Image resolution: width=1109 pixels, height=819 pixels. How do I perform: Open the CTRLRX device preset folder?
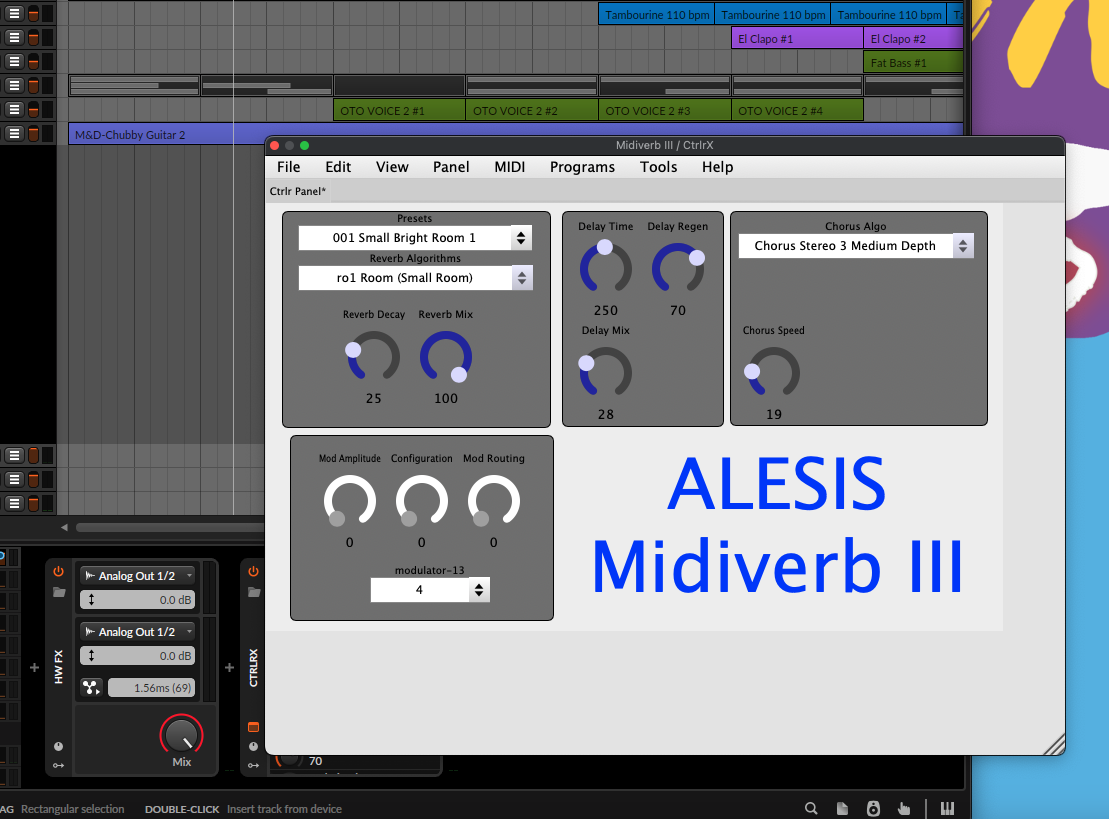(x=254, y=592)
